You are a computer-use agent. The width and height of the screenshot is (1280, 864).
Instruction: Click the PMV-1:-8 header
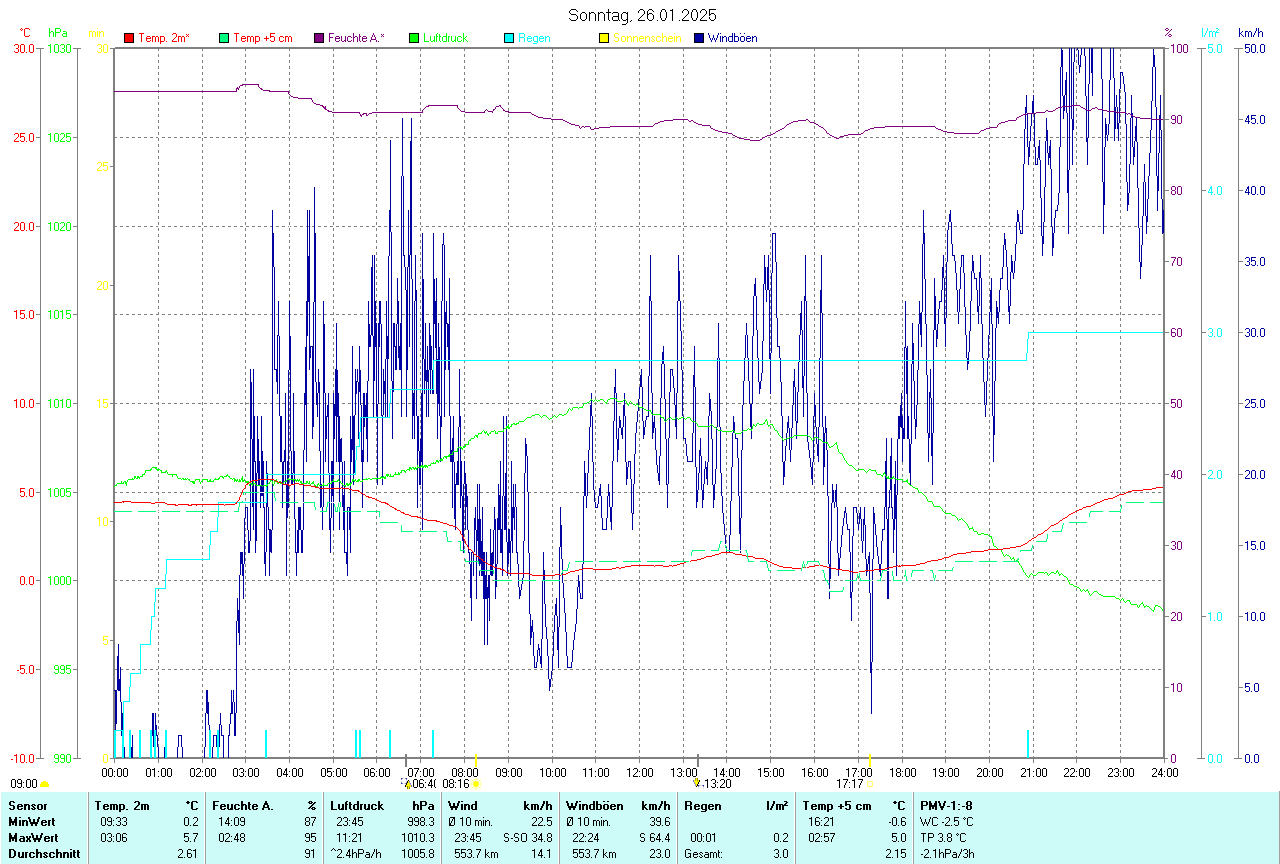[x=946, y=805]
